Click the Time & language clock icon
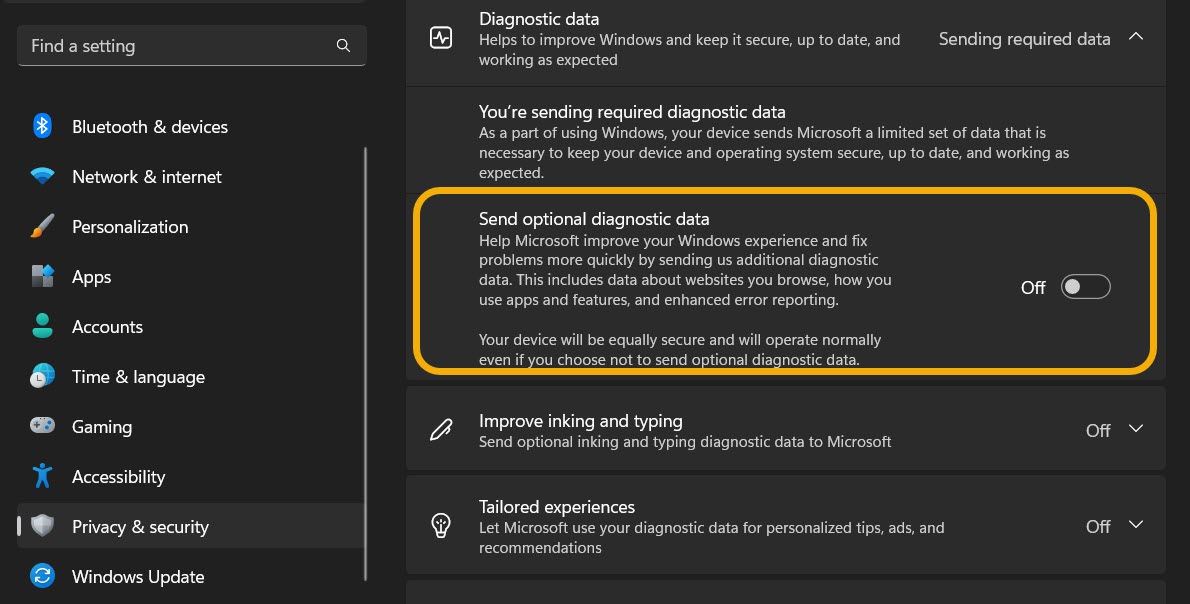 [42, 376]
